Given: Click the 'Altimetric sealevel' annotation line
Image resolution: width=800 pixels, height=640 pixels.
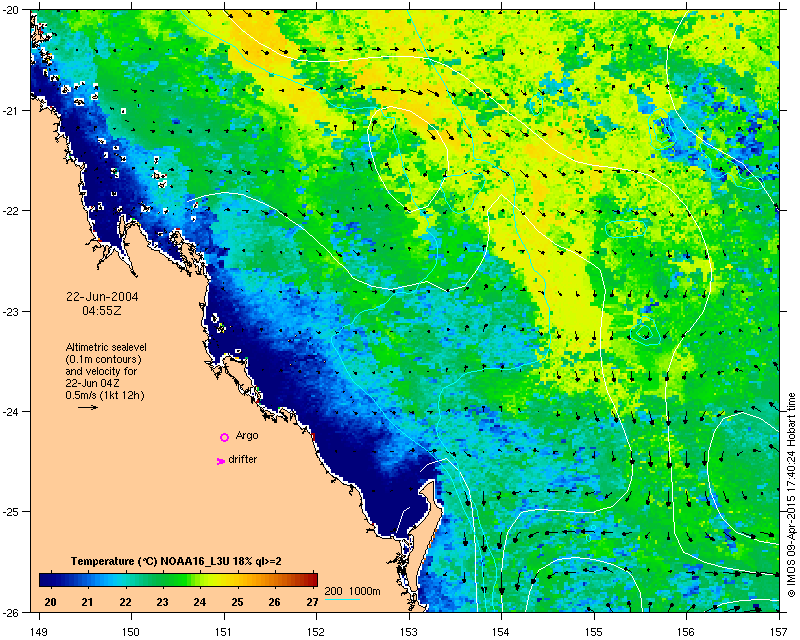Looking at the screenshot, I should pyautogui.click(x=106, y=347).
